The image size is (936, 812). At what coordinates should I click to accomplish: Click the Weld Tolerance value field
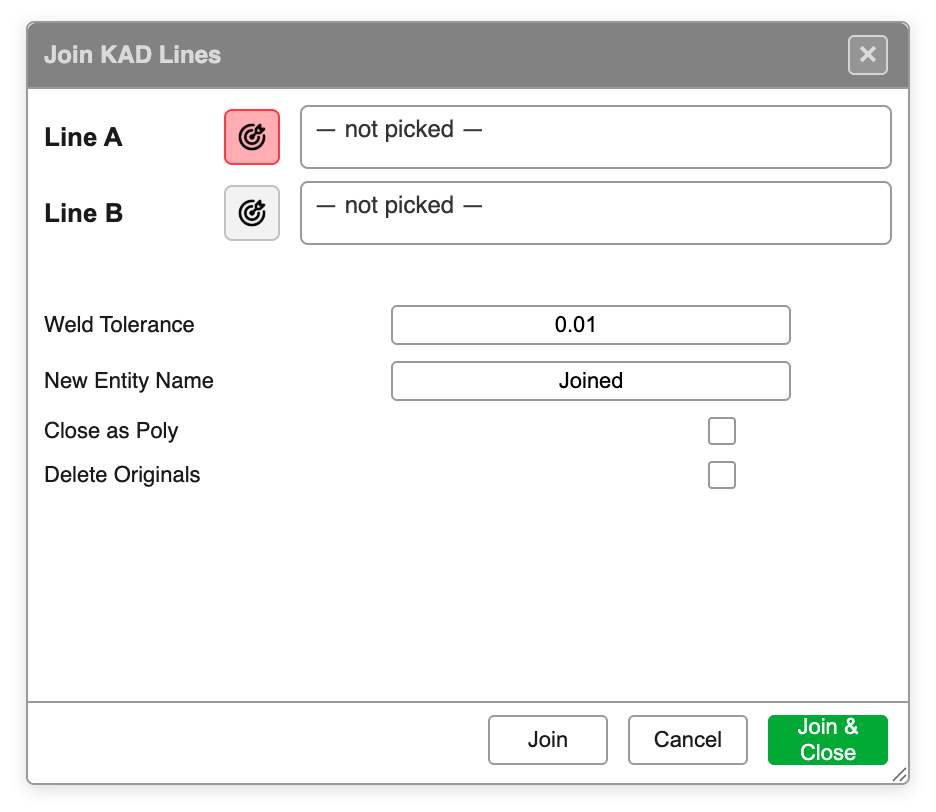(590, 325)
